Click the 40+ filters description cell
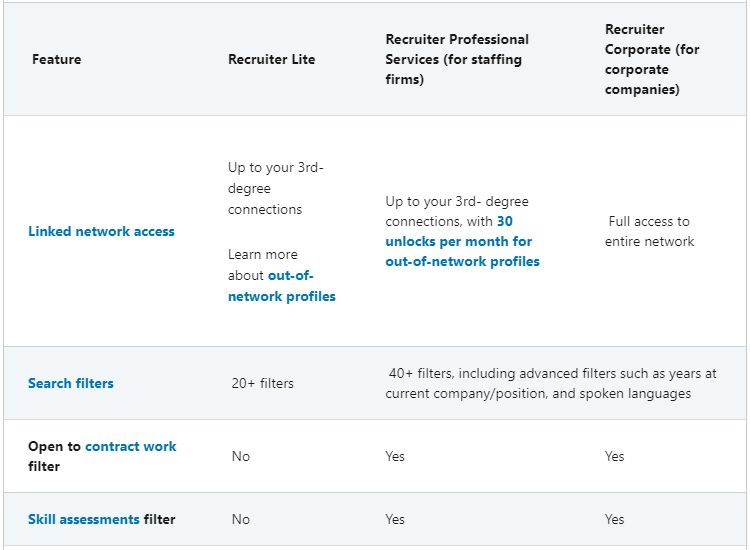The image size is (750, 550). (551, 383)
